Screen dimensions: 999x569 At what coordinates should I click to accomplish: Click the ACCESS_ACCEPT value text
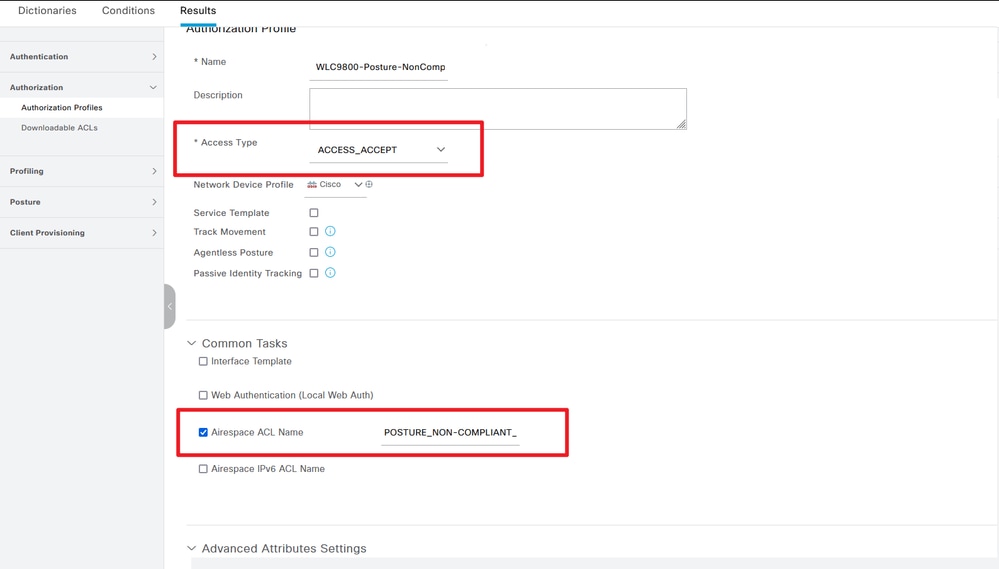tap(357, 150)
